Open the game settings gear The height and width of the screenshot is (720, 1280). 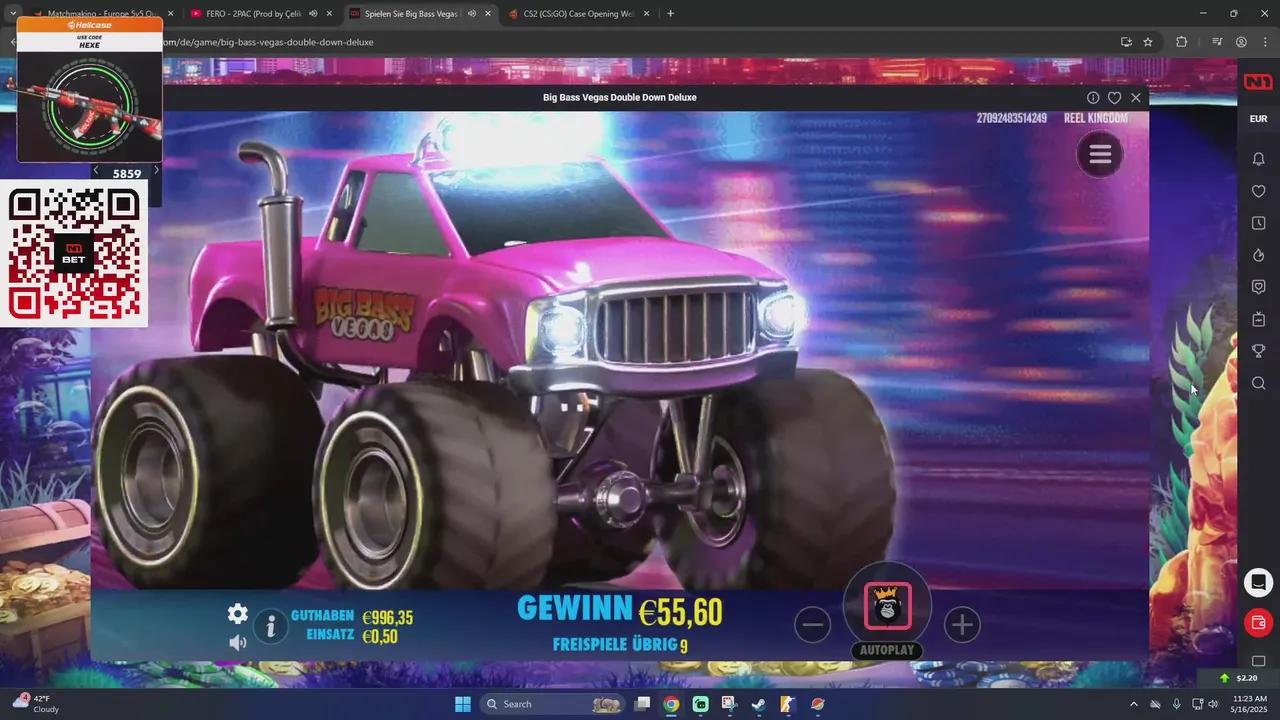(237, 613)
